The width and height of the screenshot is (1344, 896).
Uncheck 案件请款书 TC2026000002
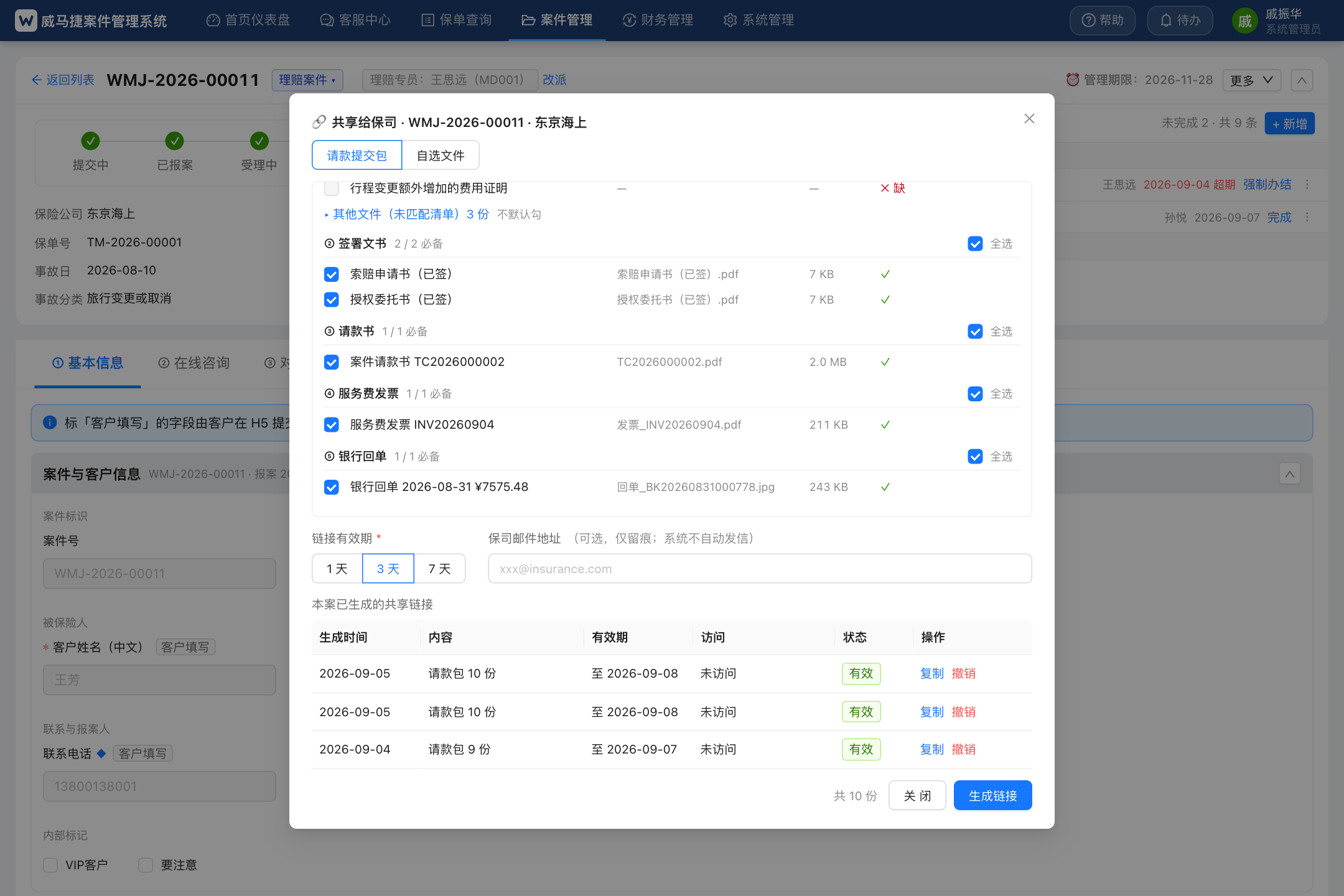click(332, 362)
